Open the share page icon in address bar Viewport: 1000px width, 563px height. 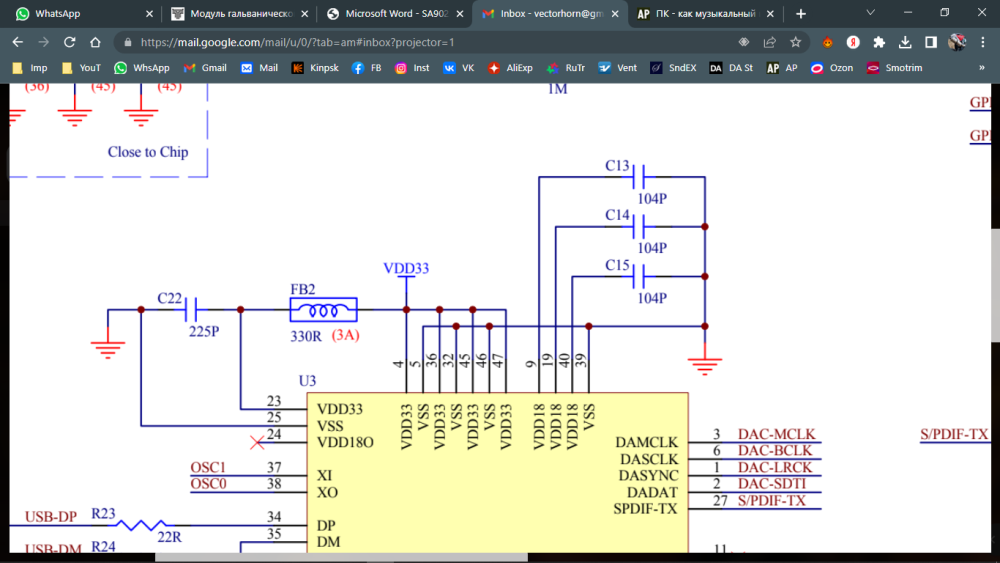770,42
